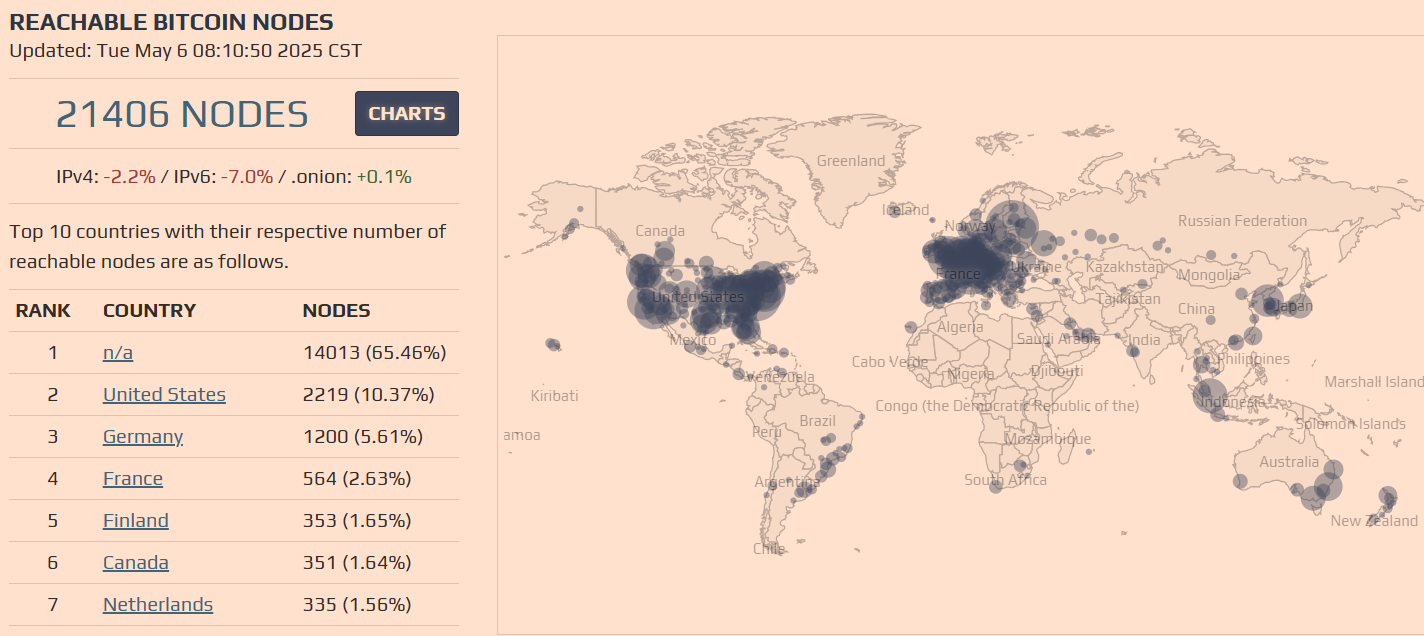Select the cell 14013 (65.46%)
This screenshot has height=636, width=1424.
point(374,353)
